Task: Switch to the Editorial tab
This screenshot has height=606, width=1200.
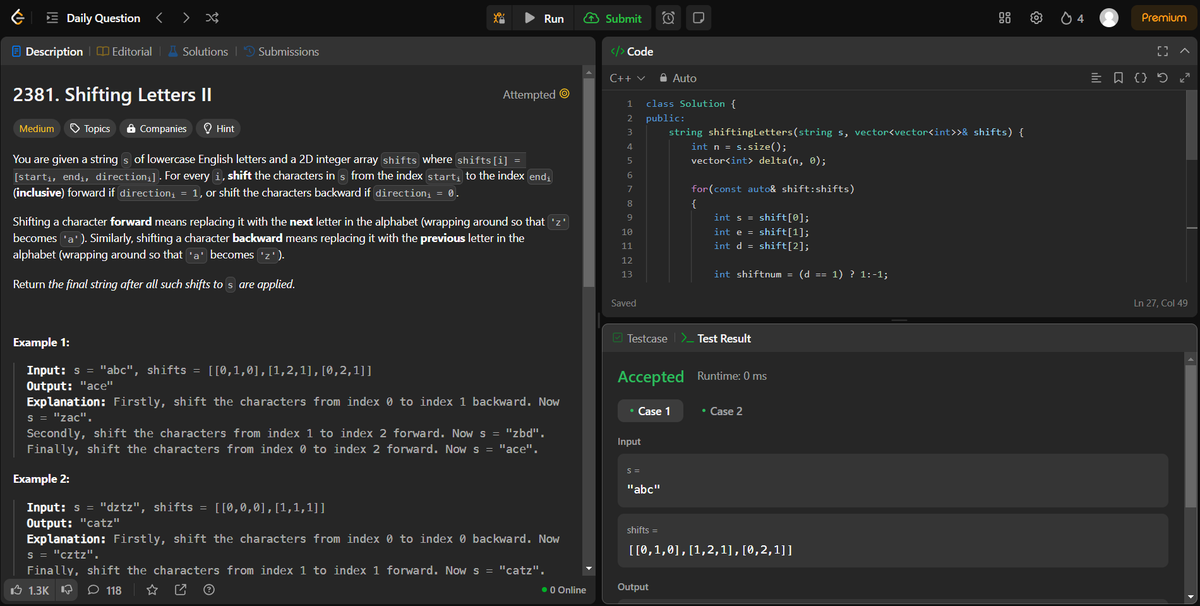Action: tap(124, 51)
